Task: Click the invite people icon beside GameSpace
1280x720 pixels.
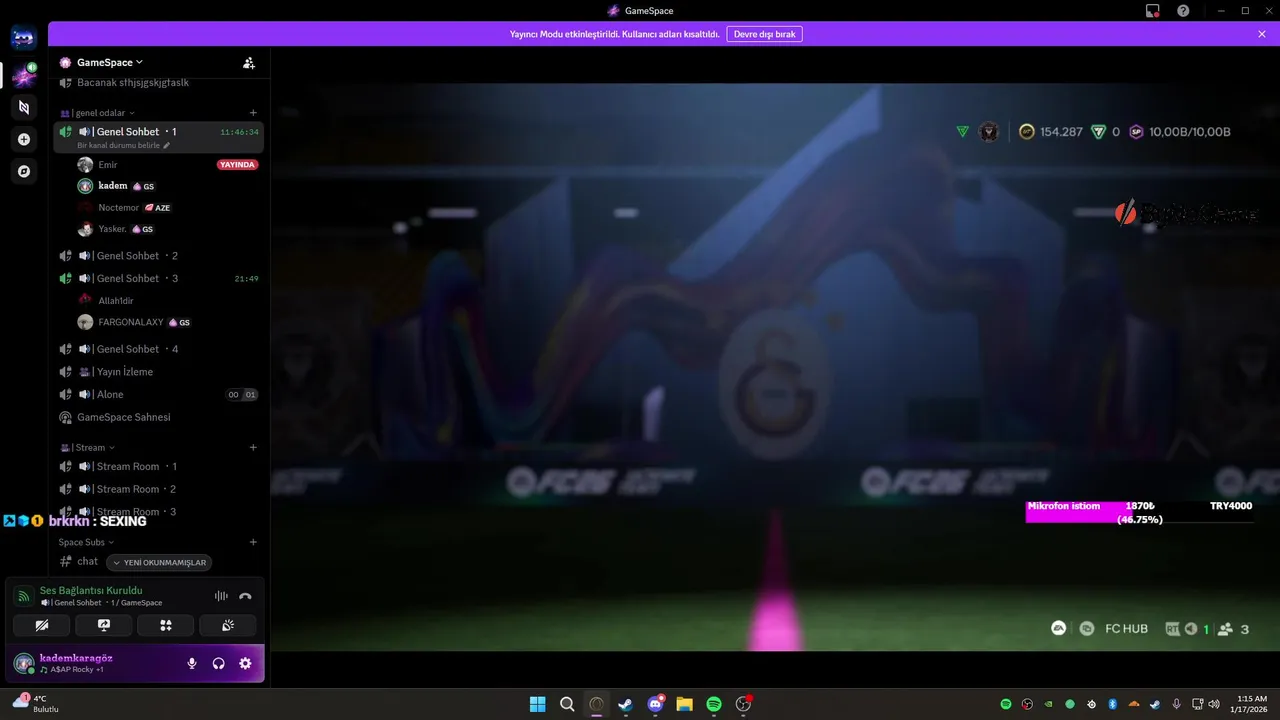Action: pyautogui.click(x=249, y=62)
